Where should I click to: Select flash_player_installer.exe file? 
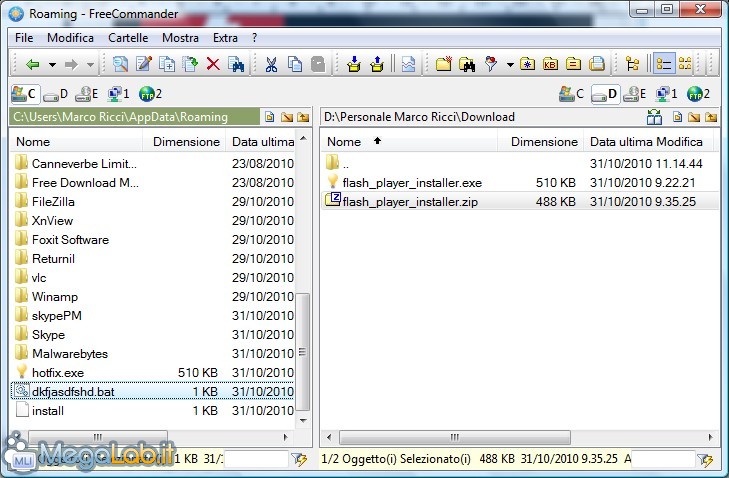tap(519, 182)
